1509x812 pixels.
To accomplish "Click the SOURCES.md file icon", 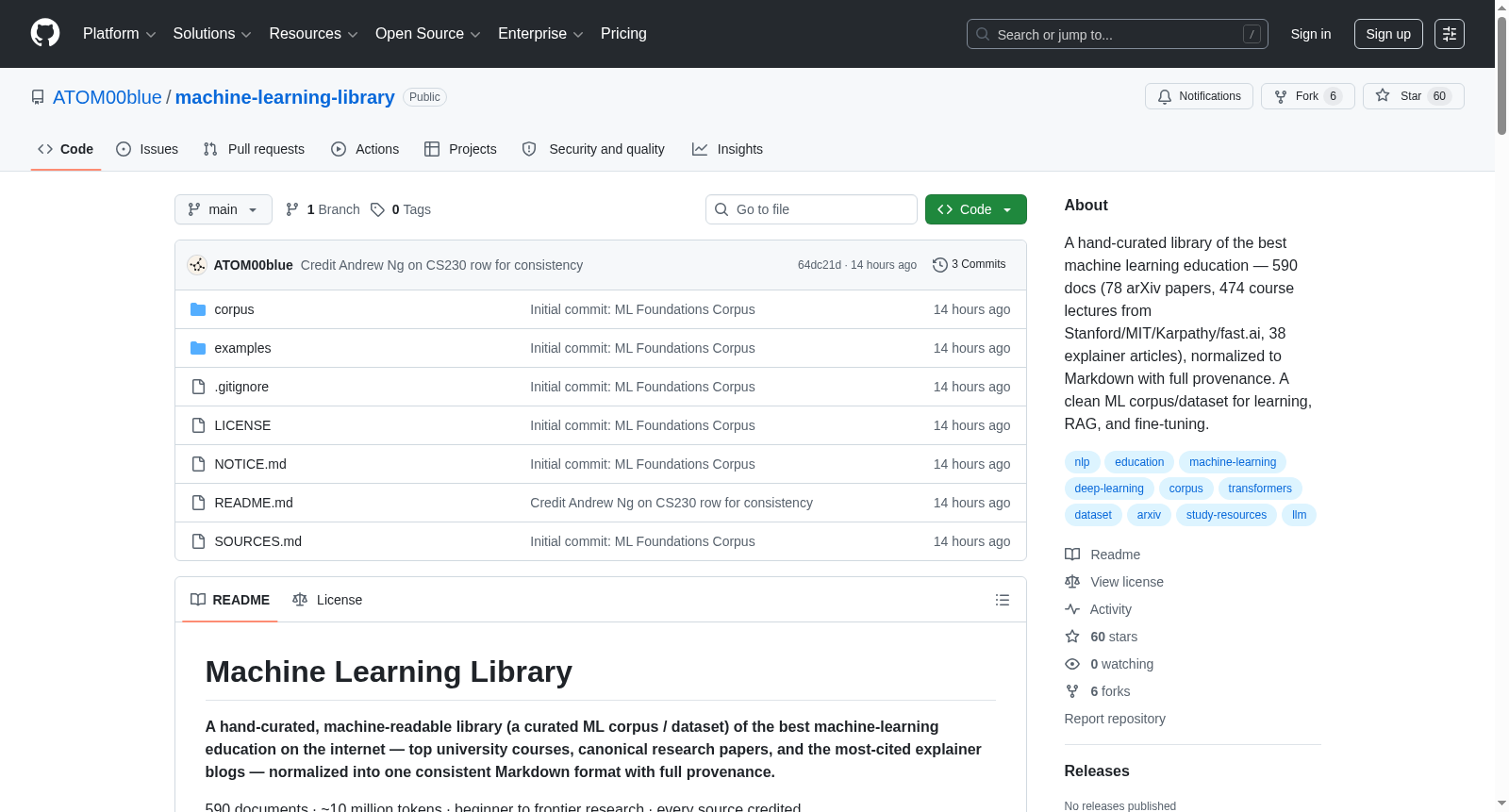I will click(x=198, y=541).
